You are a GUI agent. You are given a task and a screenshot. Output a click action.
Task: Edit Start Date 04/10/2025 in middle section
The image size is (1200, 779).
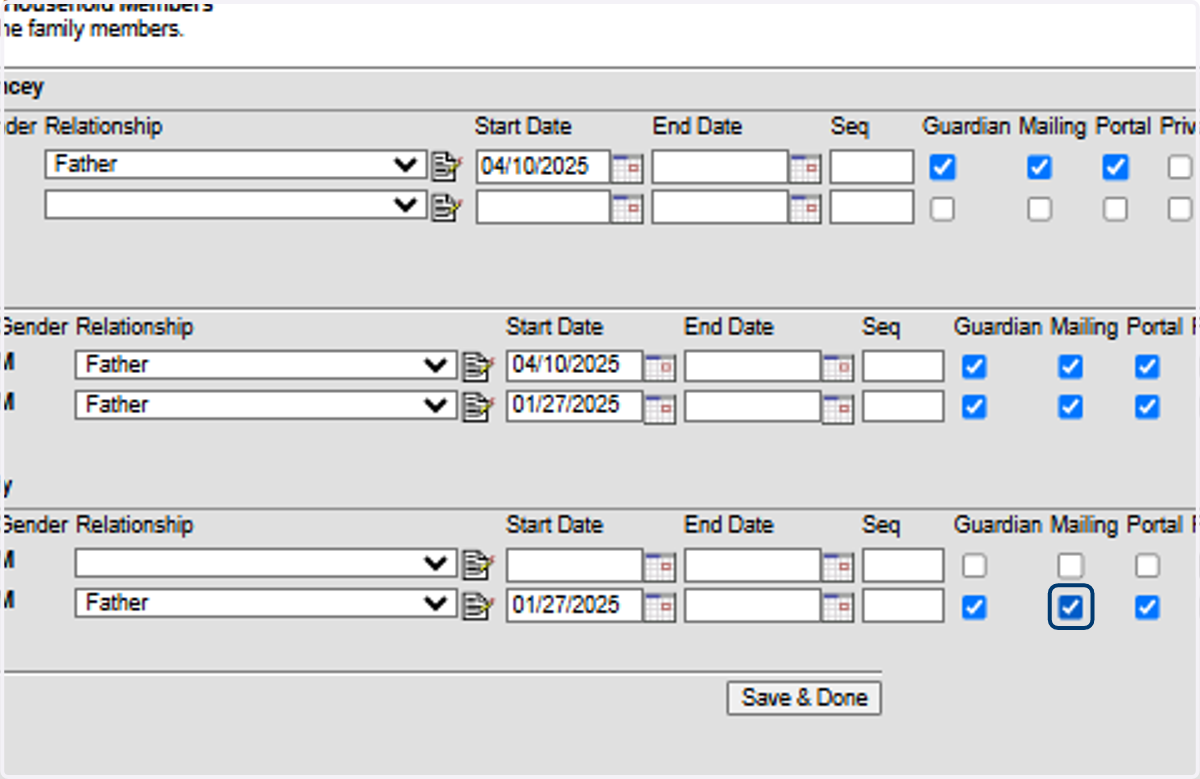(575, 365)
